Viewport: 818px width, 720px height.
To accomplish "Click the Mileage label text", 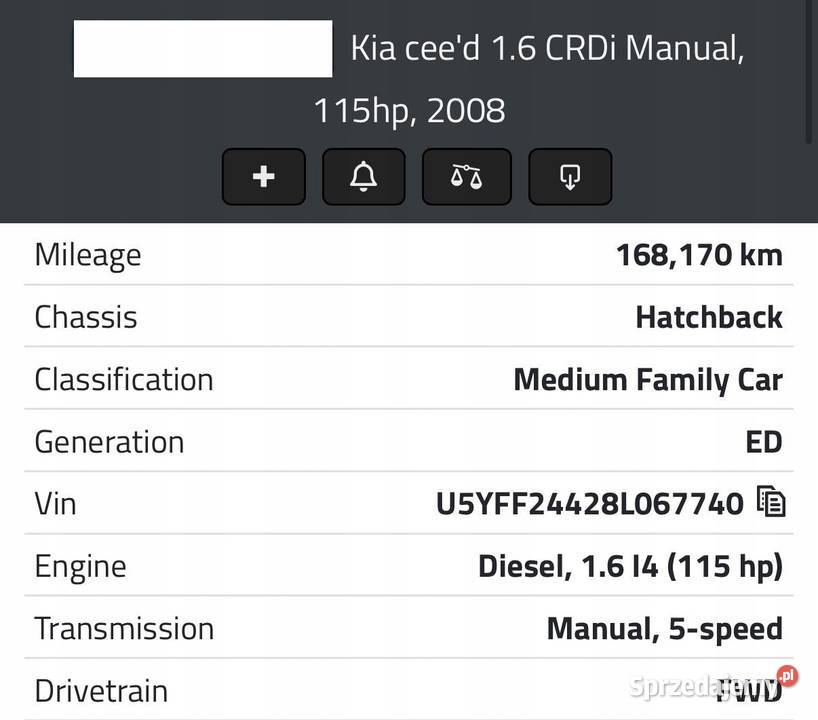I will pos(87,254).
